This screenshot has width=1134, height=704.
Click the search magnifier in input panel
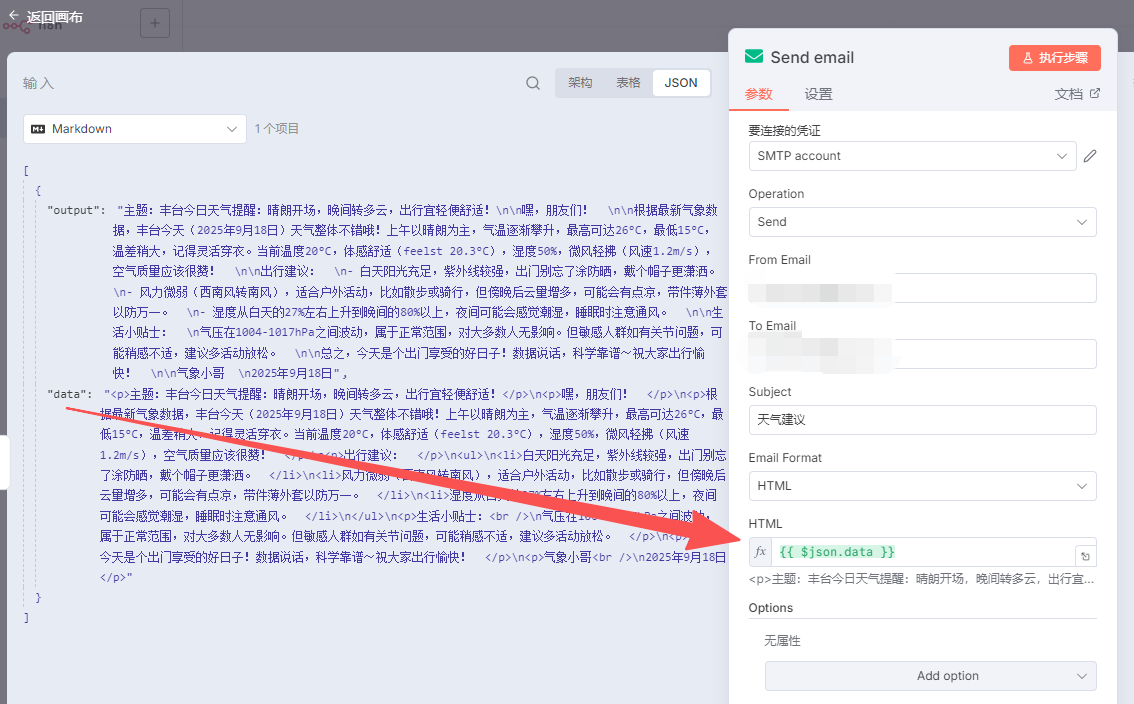533,83
